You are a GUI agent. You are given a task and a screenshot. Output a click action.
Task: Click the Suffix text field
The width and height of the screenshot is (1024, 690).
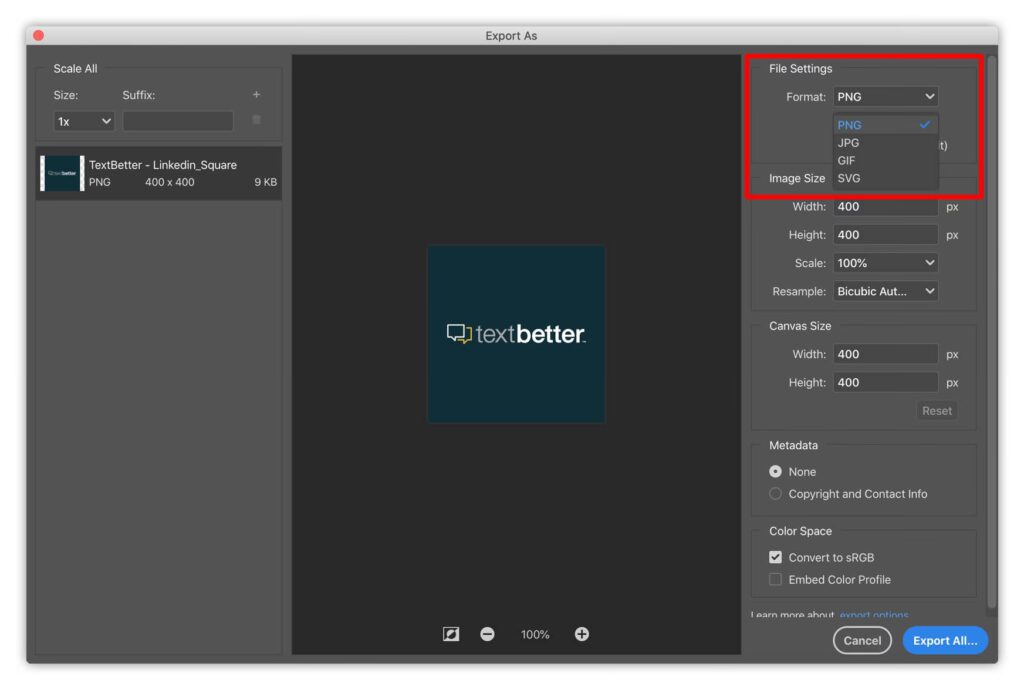click(178, 121)
